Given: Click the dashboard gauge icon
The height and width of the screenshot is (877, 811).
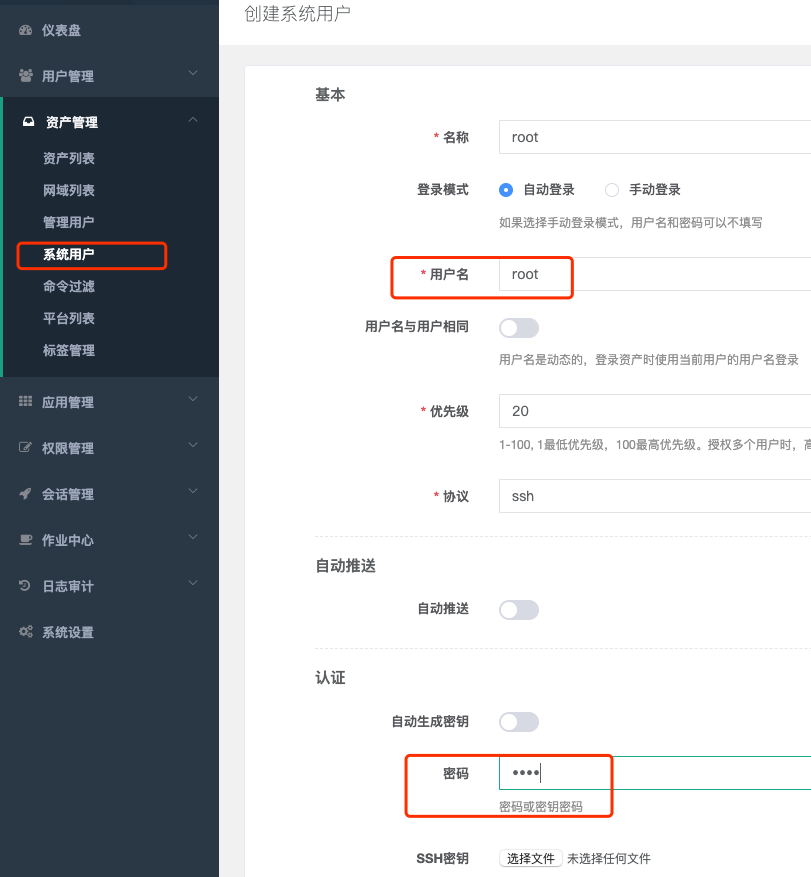Looking at the screenshot, I should click(x=25, y=30).
